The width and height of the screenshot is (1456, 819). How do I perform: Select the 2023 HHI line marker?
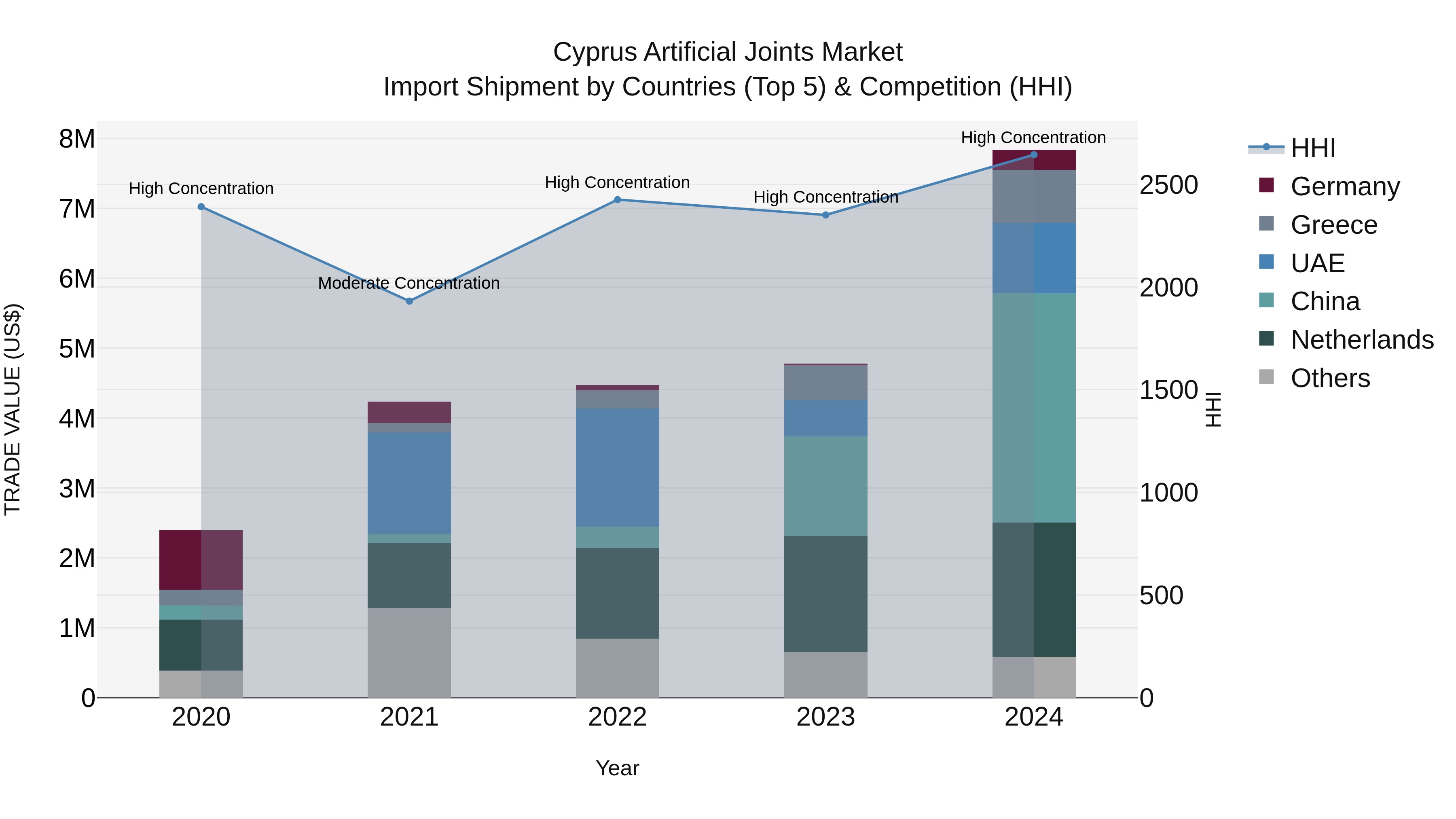pyautogui.click(x=825, y=215)
